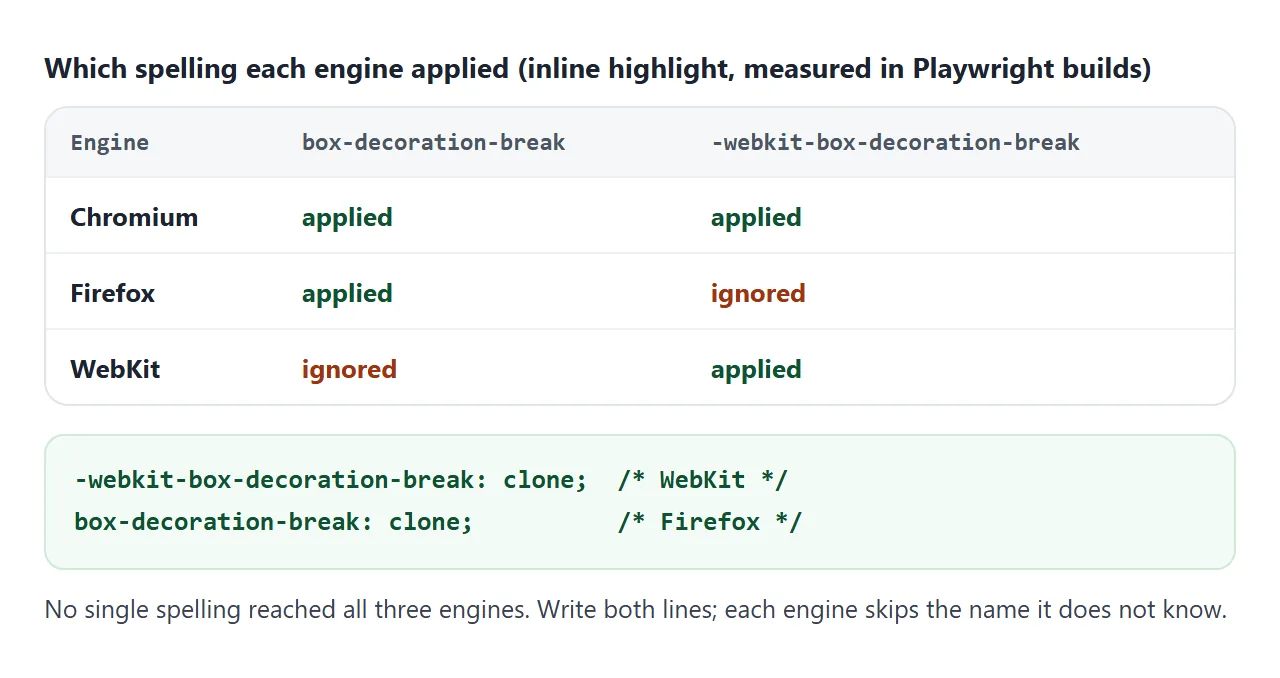
Task: Click the "box-decoration-break: clone;" code line
Action: pos(274,522)
